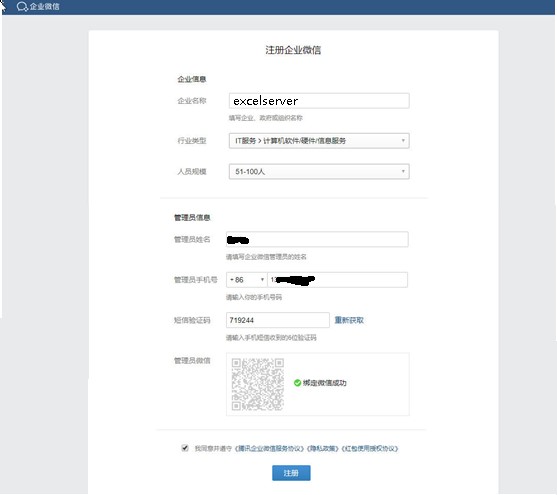Click the 企业名称 input with excelserver
Viewport: 557px width, 495px height.
(319, 101)
